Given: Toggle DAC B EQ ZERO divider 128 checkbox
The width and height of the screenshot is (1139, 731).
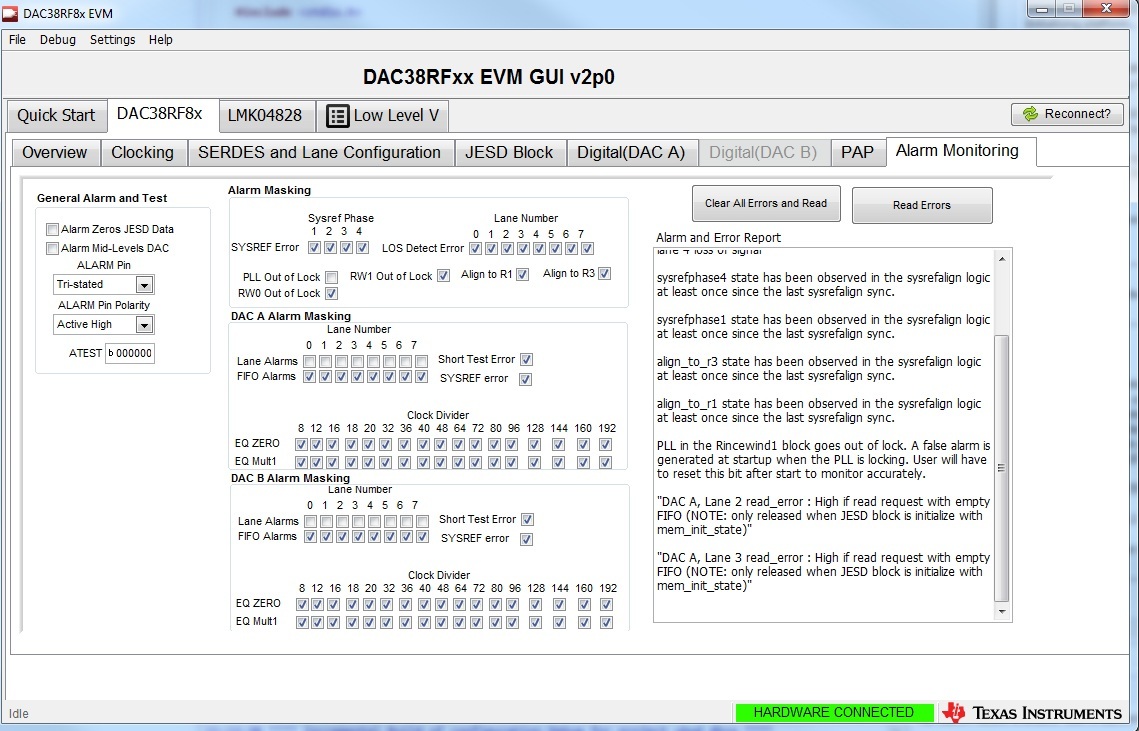Looking at the screenshot, I should [x=535, y=604].
